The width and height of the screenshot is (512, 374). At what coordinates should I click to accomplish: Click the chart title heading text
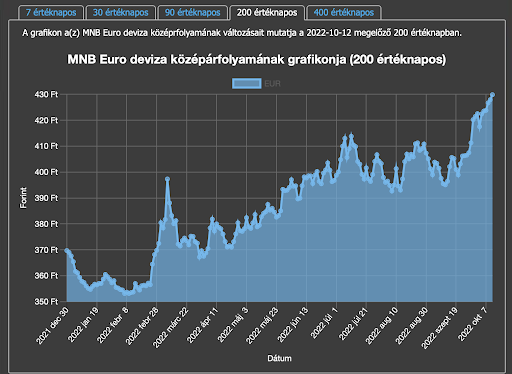pos(257,60)
